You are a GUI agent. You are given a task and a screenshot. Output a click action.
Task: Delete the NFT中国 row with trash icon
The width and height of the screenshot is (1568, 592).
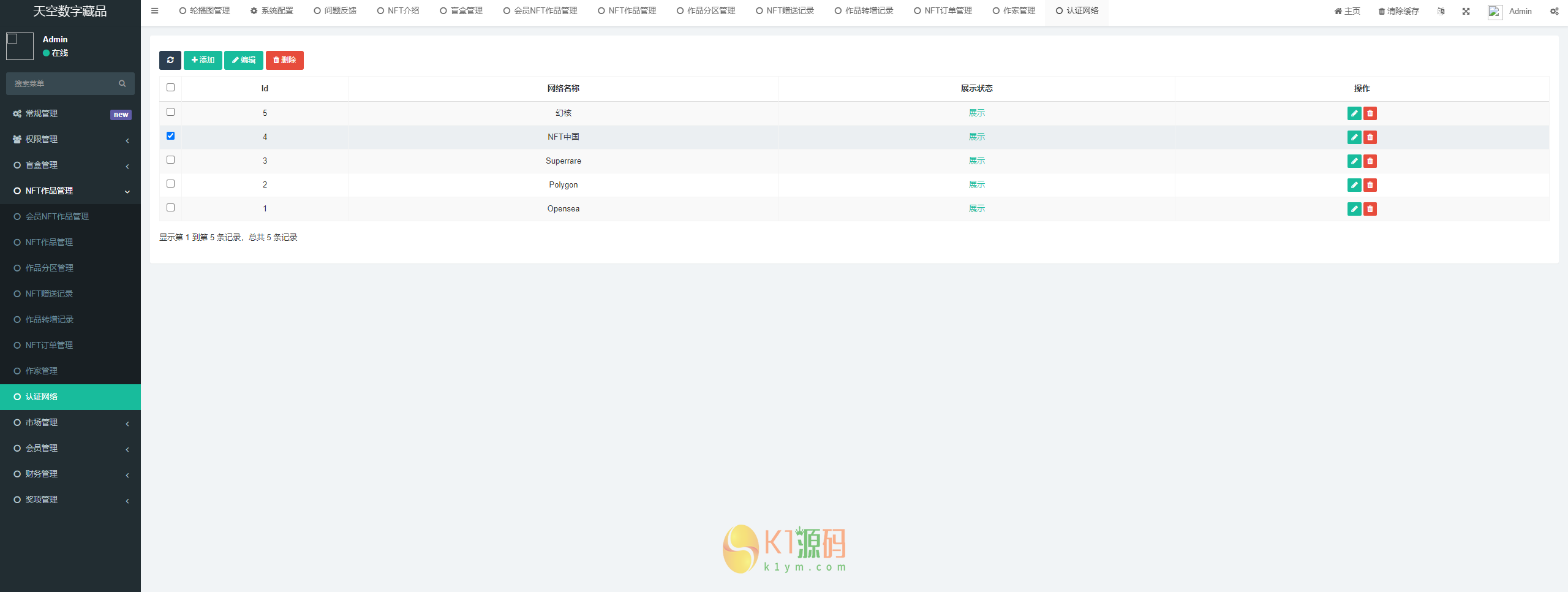click(1370, 137)
